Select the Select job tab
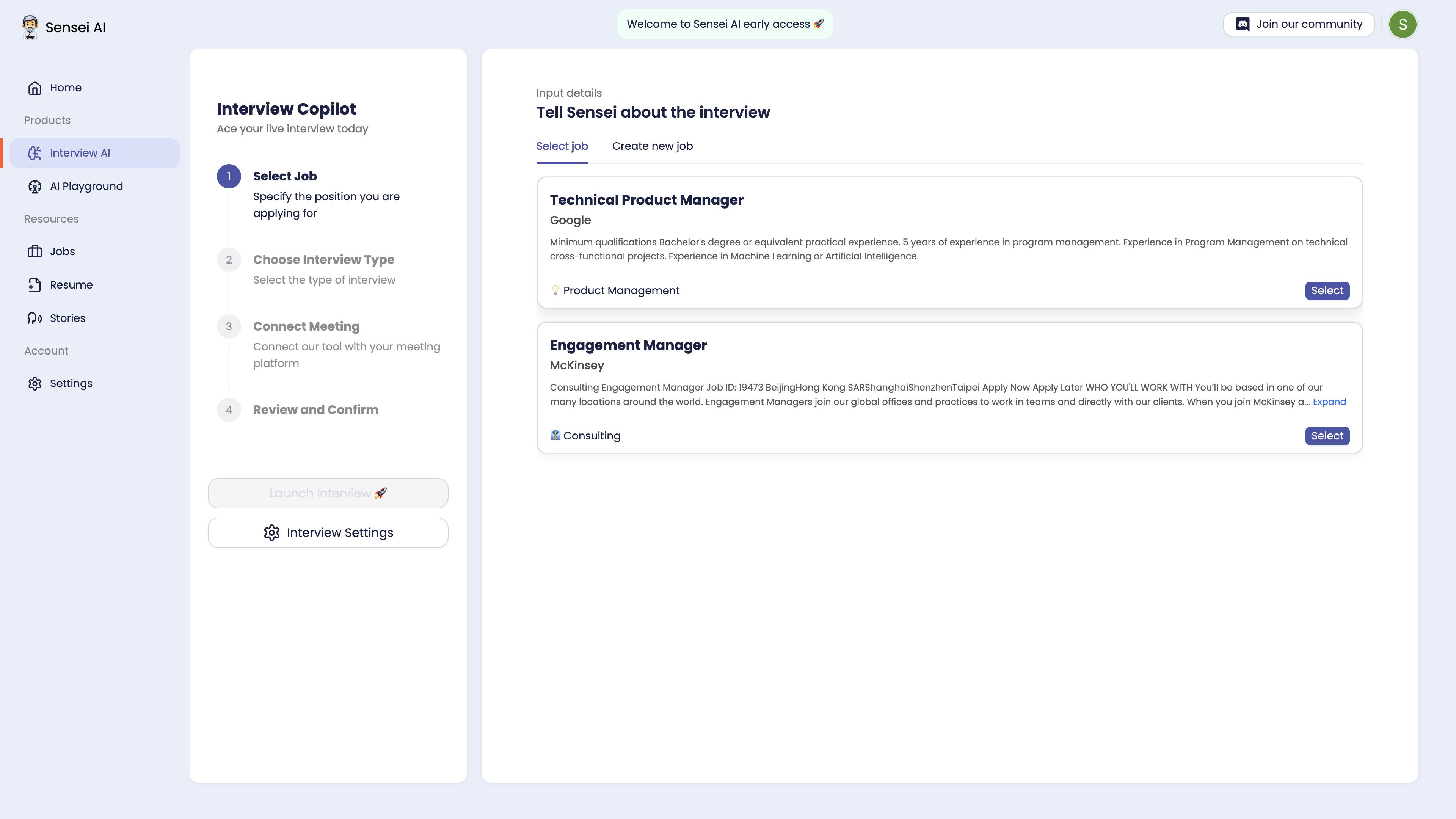Viewport: 1456px width, 819px height. 562,146
